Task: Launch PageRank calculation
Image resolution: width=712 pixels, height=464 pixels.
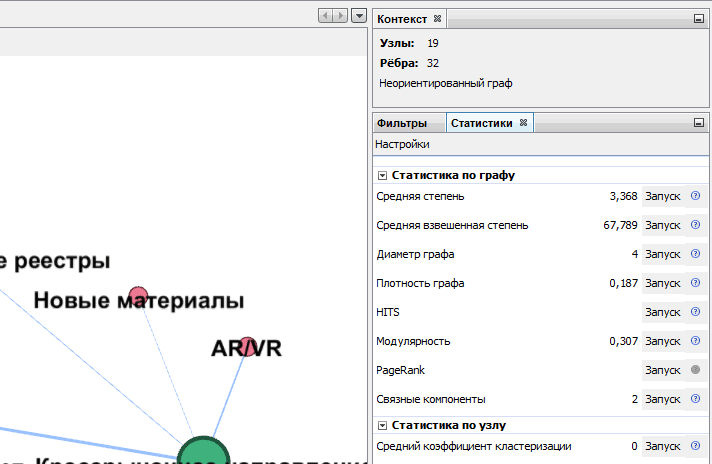Action: [x=663, y=370]
